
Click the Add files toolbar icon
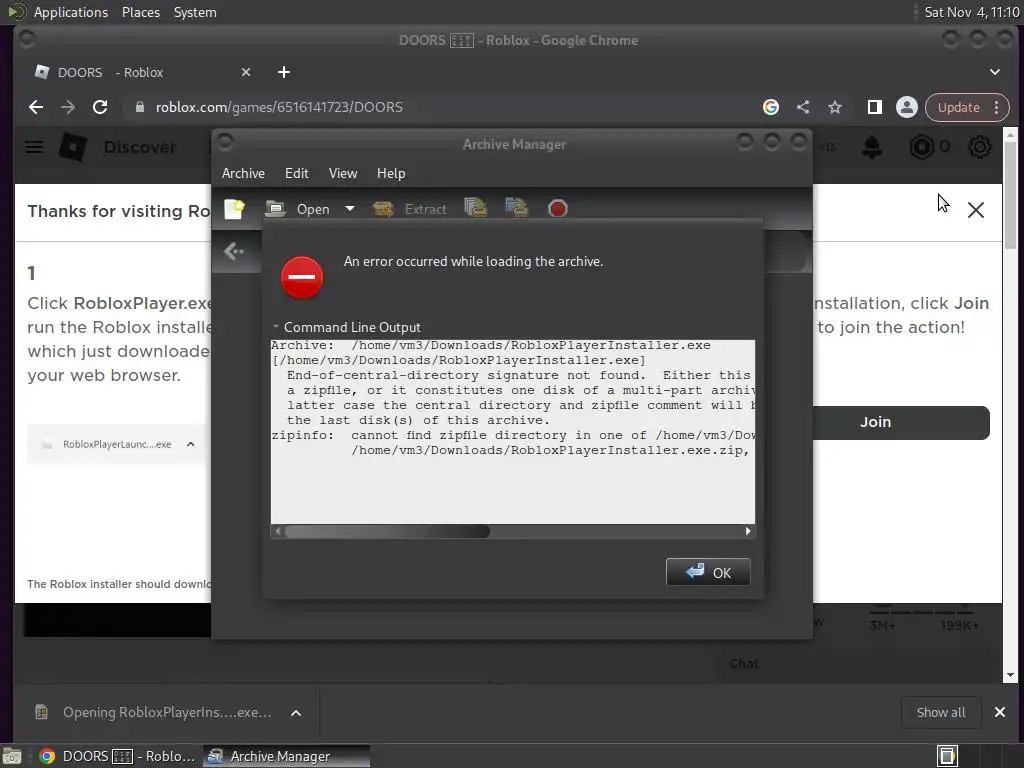click(475, 208)
